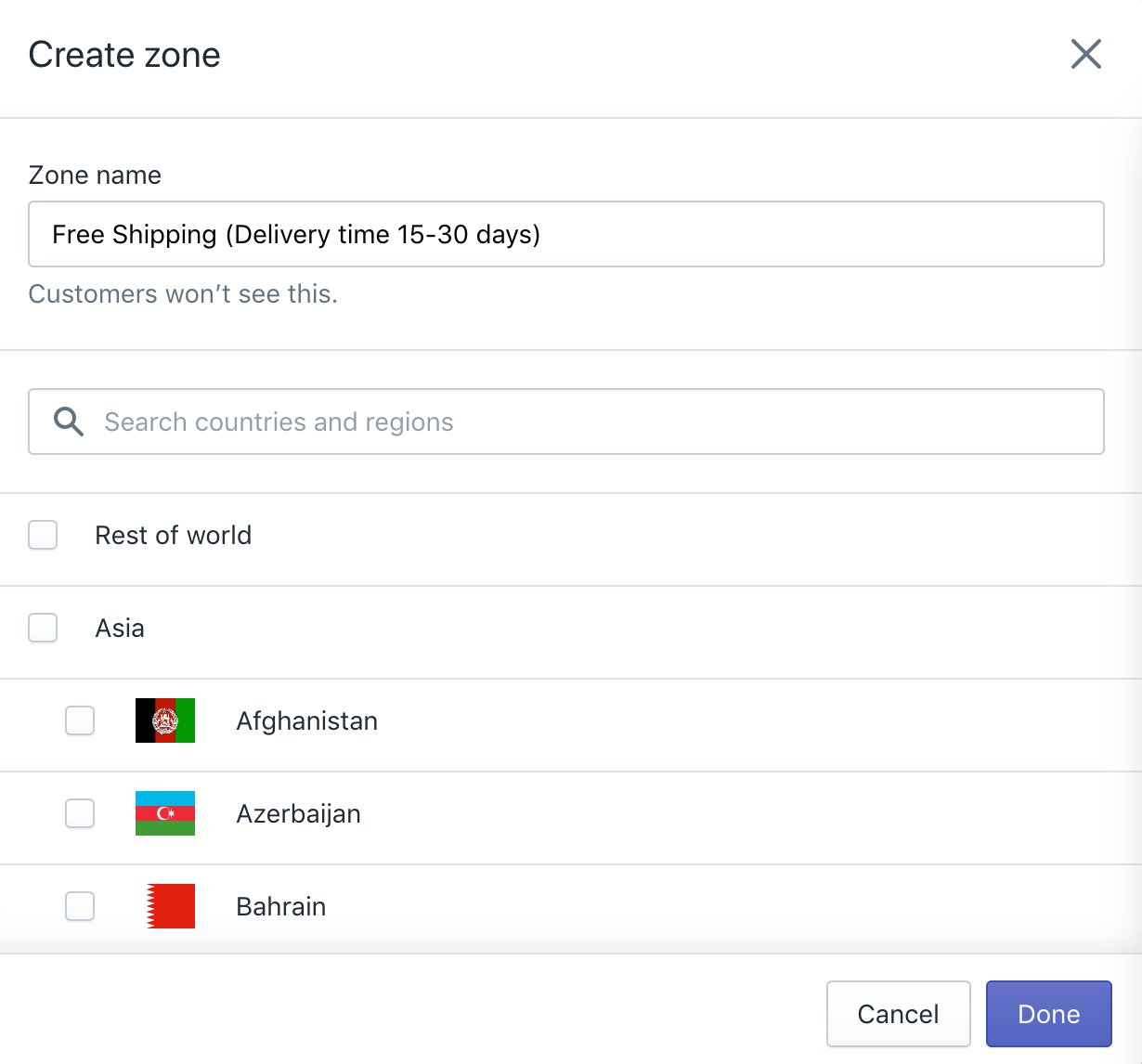
Task: Enable the Afghanistan checkbox
Action: [80, 720]
